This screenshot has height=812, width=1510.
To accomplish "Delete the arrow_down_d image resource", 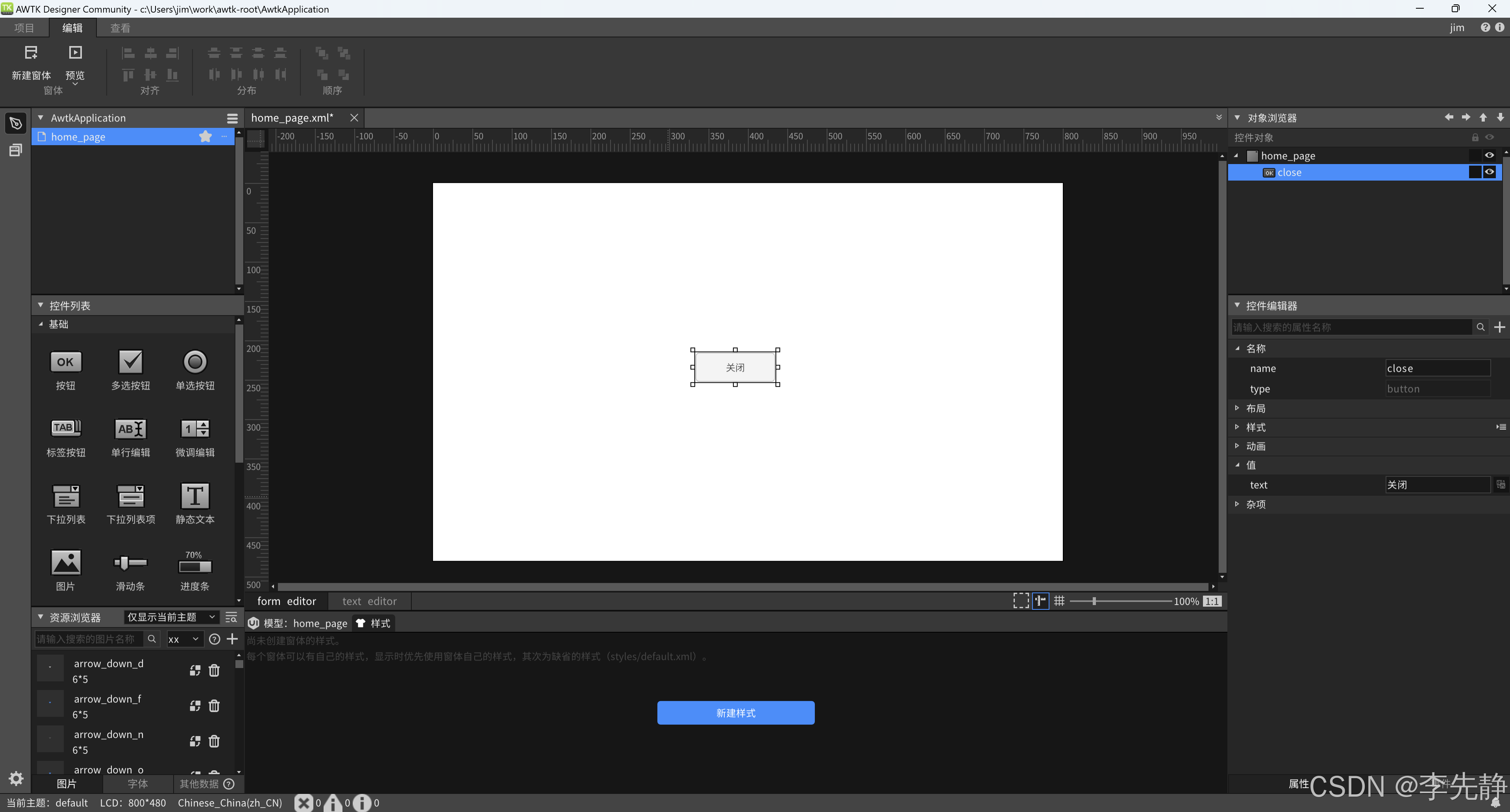I will [x=214, y=671].
